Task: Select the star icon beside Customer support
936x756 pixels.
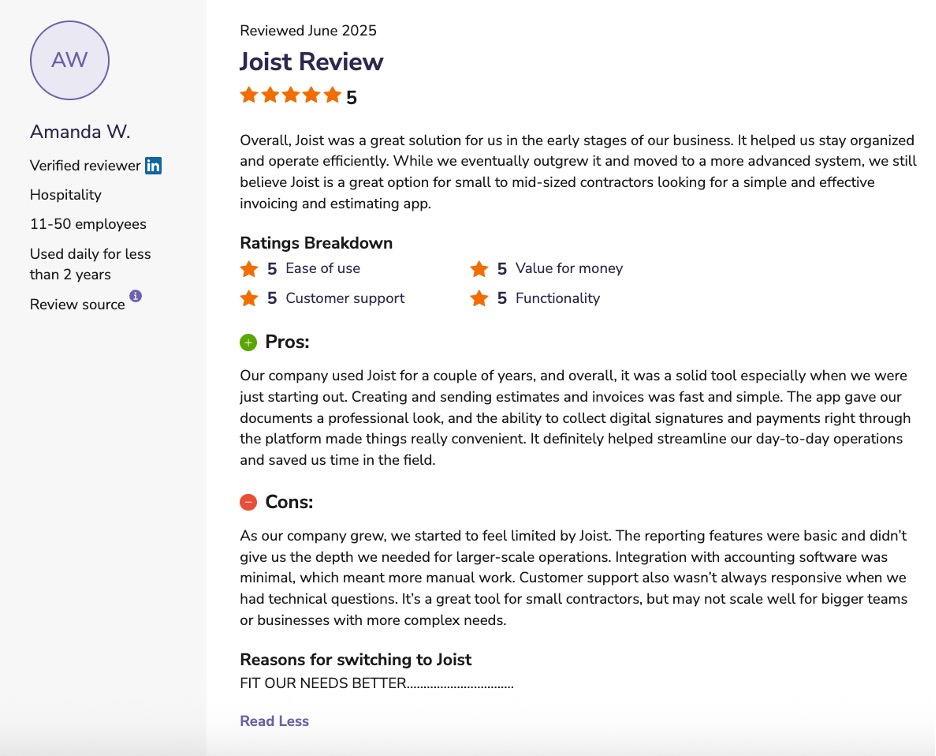Action: (x=247, y=298)
